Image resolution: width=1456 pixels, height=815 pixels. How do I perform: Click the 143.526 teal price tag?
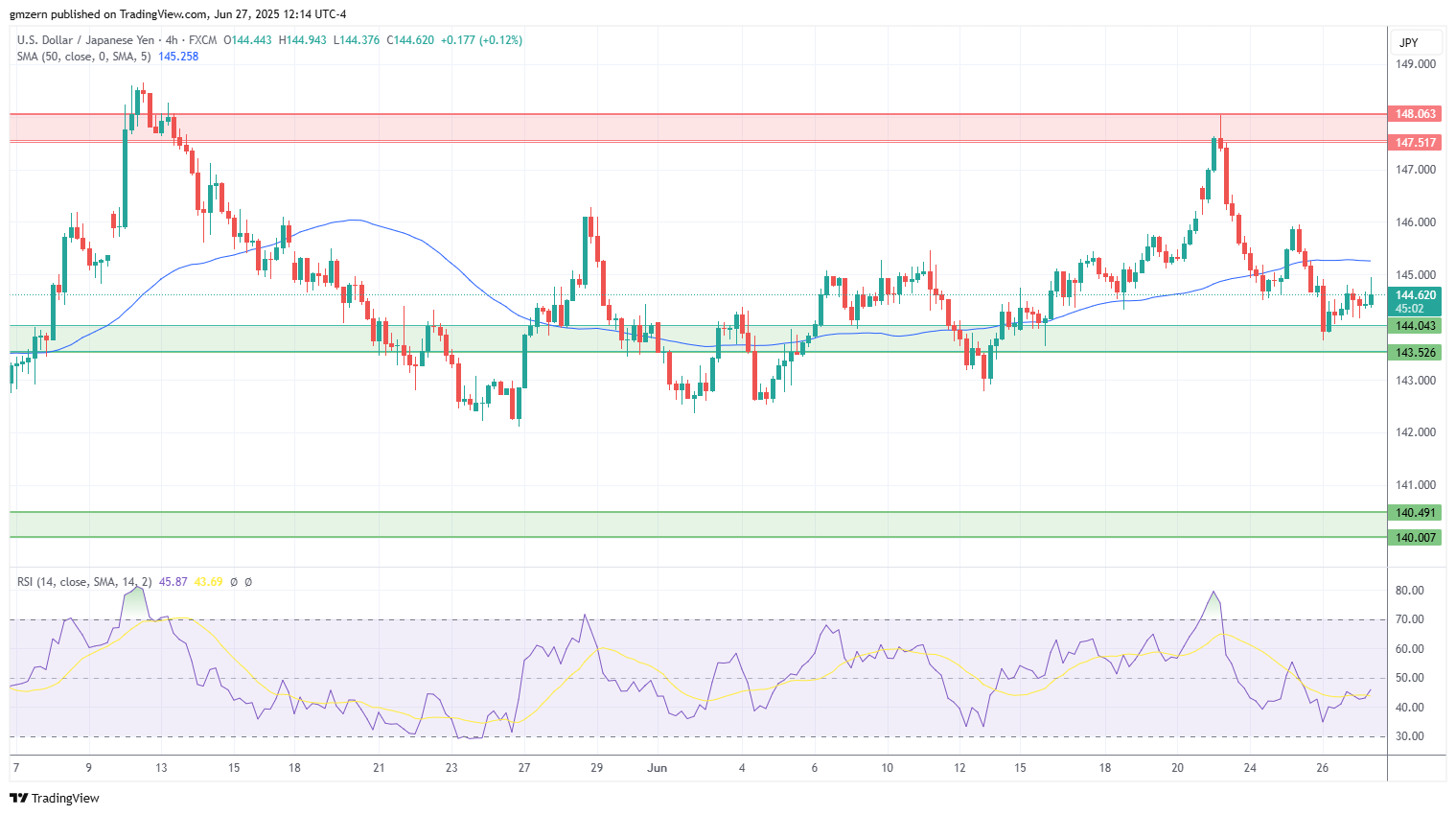coord(1415,353)
